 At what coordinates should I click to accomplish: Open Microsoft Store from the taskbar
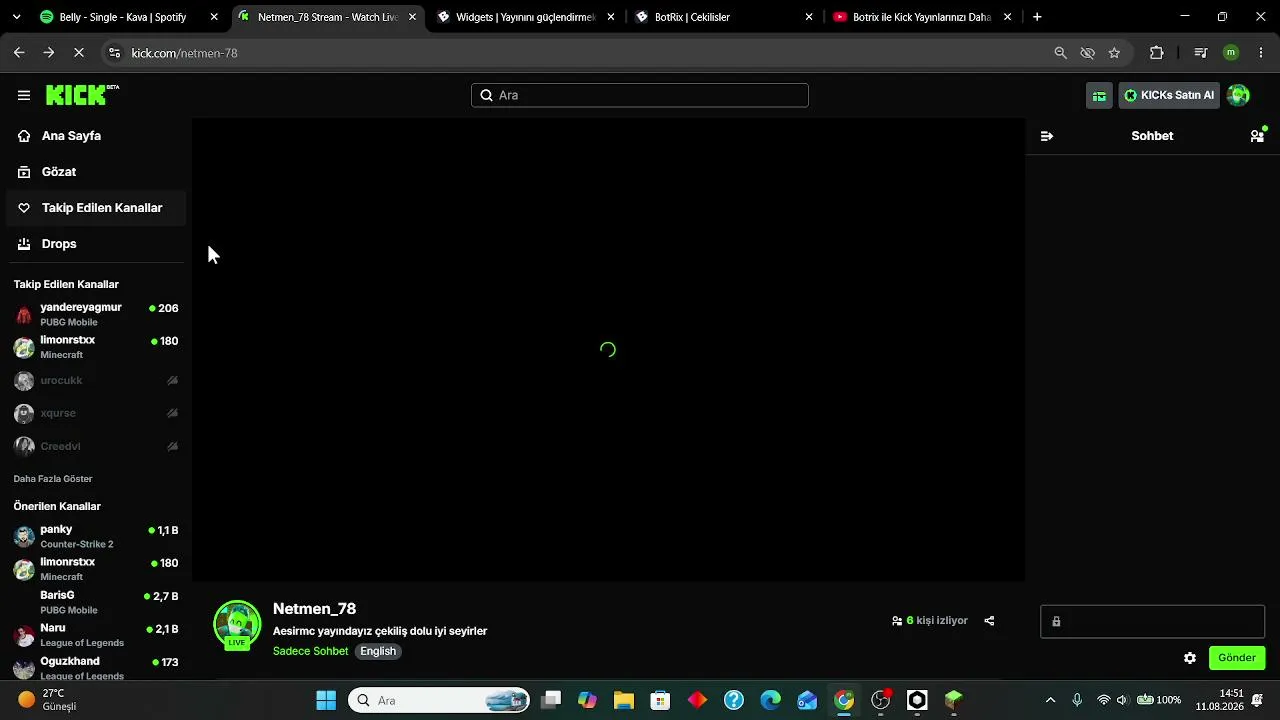[660, 700]
